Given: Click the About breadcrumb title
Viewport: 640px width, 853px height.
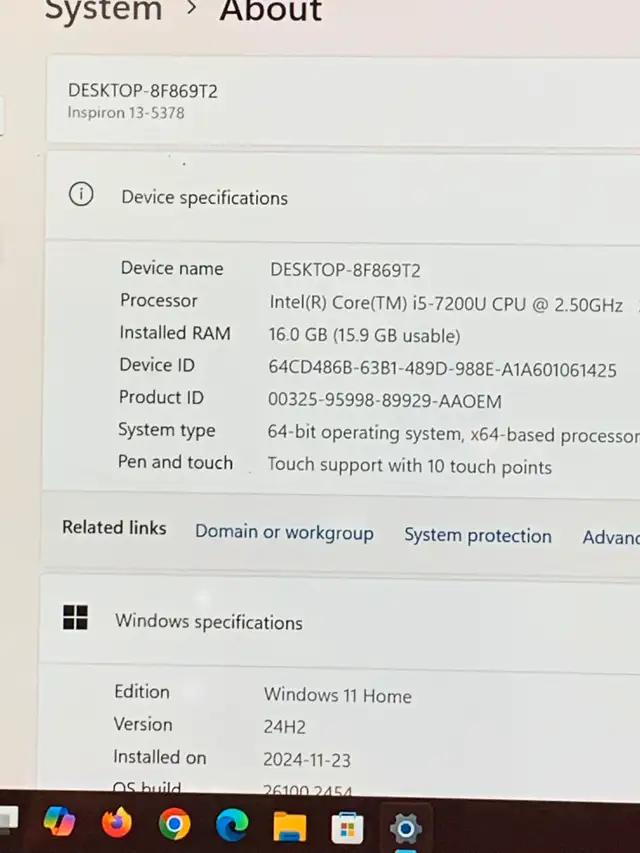Looking at the screenshot, I should [270, 11].
